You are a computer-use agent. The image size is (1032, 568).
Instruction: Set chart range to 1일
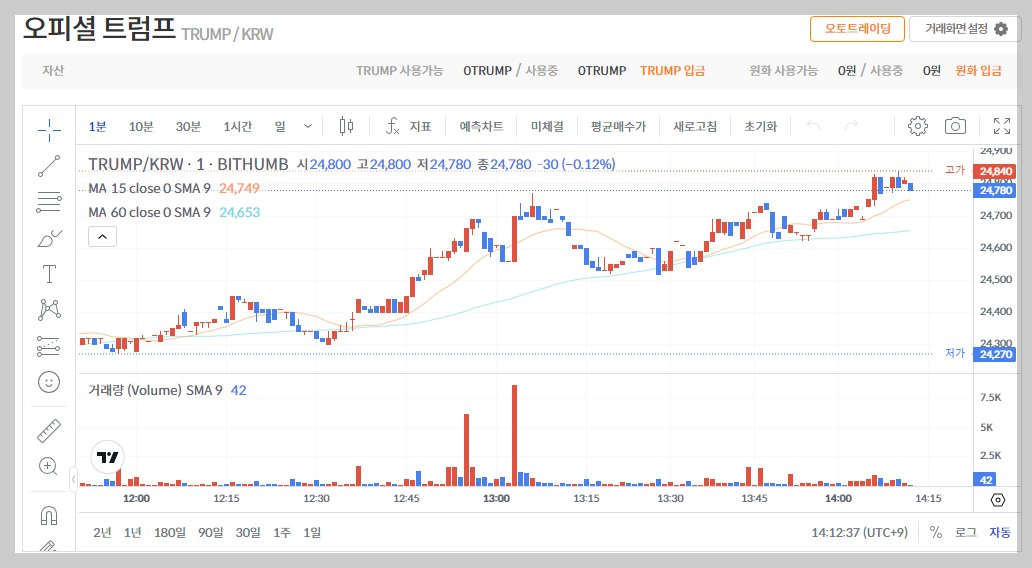tap(312, 532)
